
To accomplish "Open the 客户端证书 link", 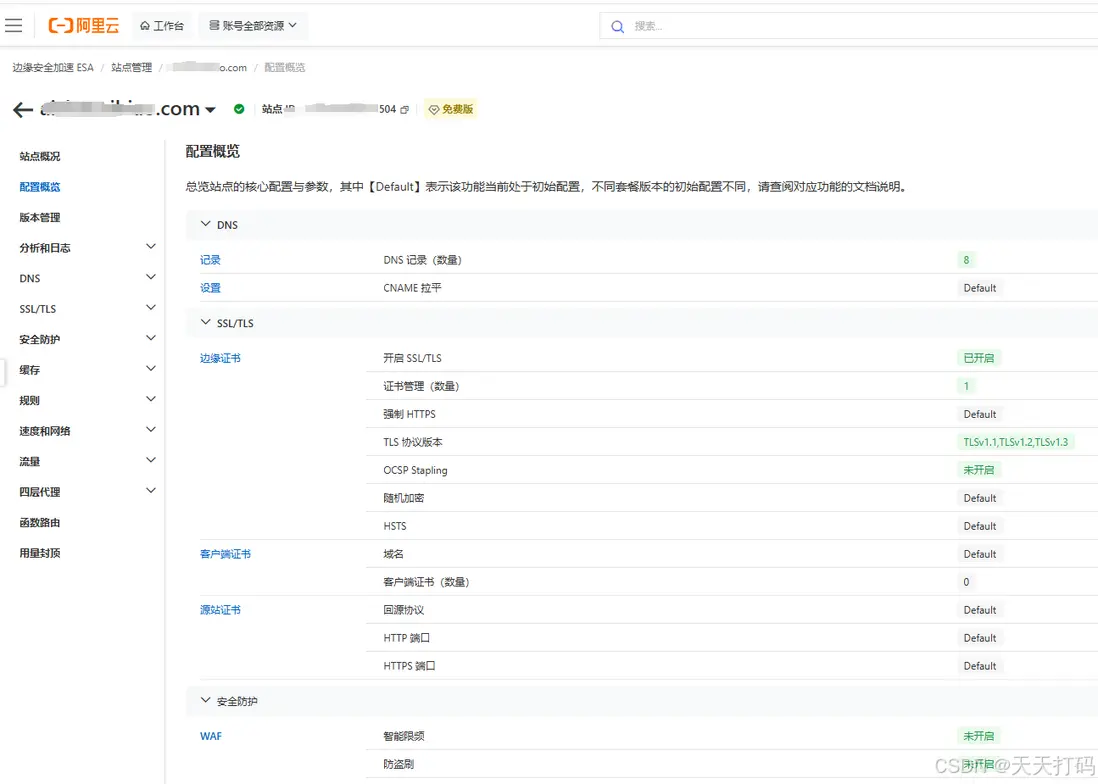I will 225,554.
